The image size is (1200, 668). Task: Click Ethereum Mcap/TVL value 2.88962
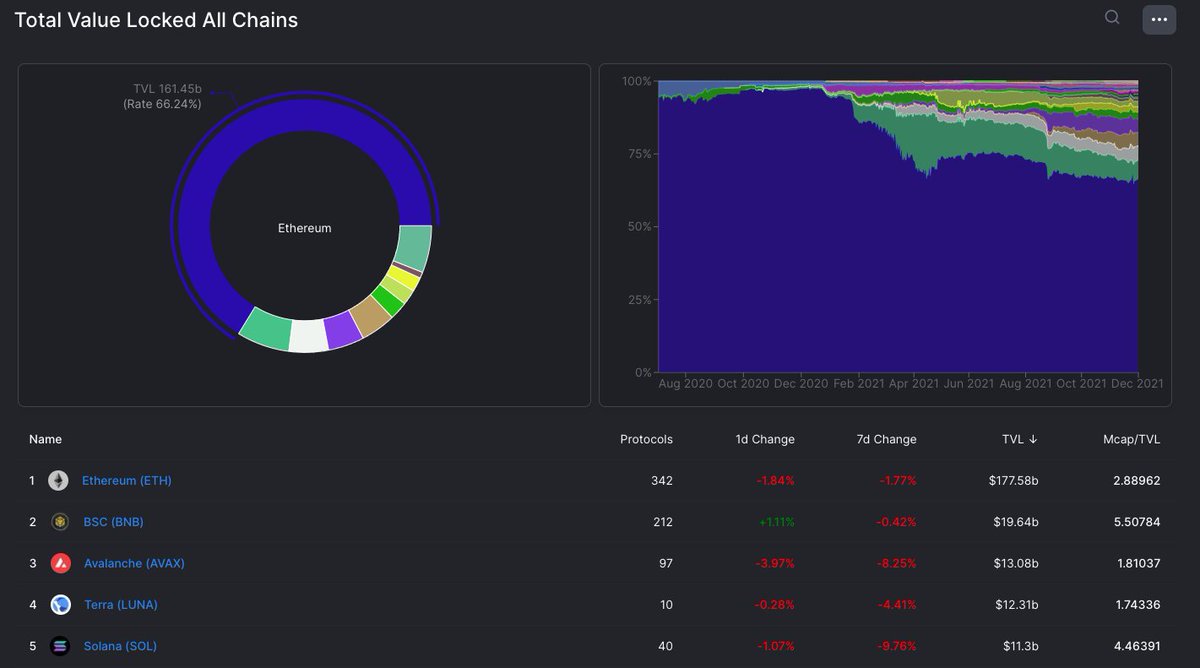pos(1137,481)
